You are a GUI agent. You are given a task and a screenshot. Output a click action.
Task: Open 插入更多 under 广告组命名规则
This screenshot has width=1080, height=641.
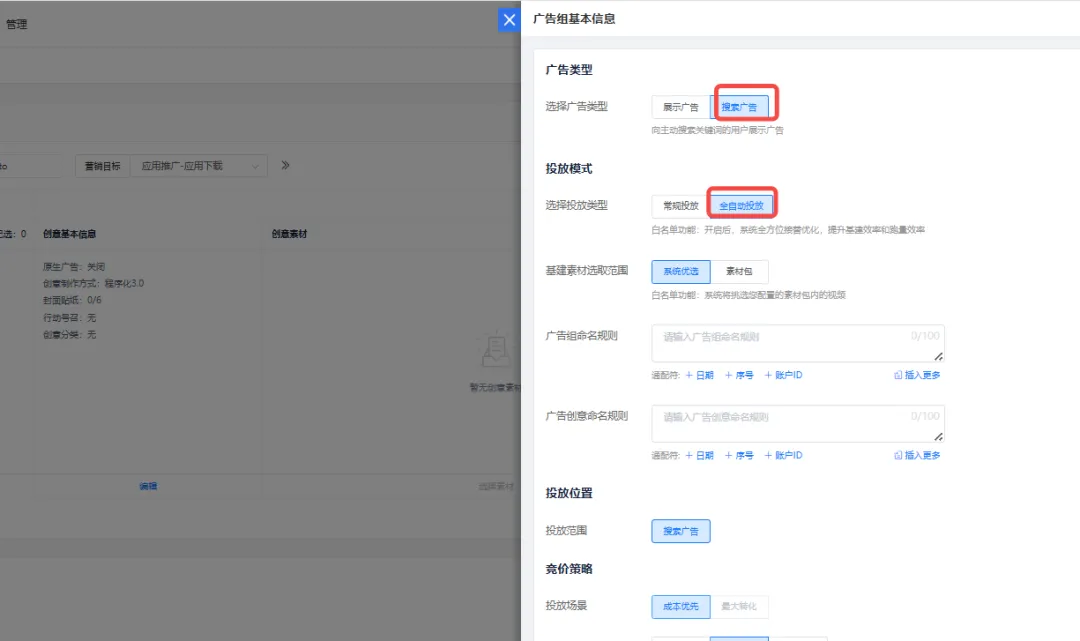click(917, 375)
